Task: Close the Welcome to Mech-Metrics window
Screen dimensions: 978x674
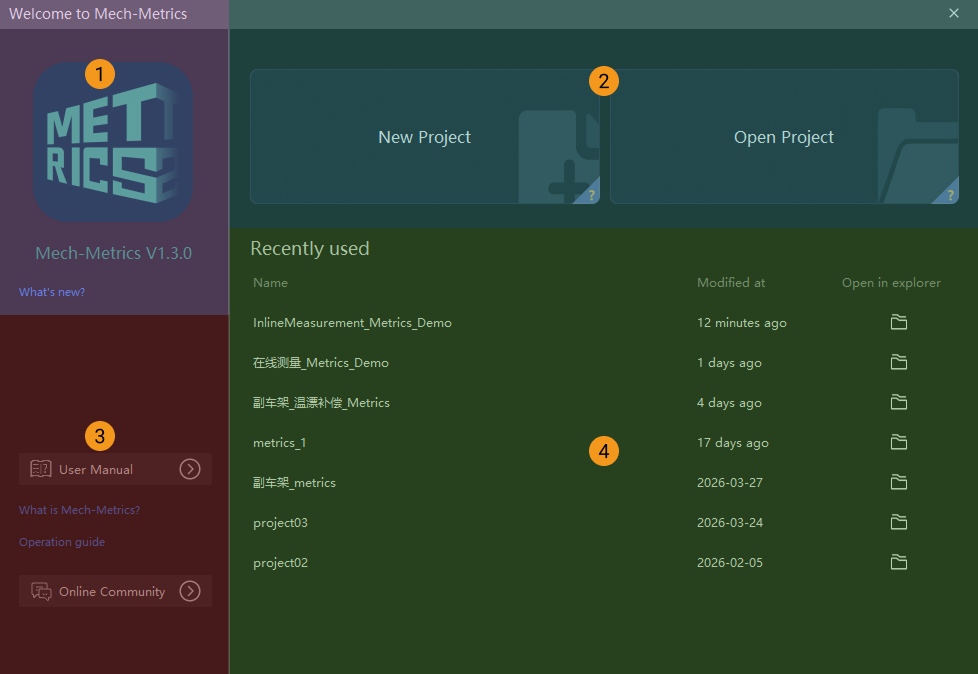Action: click(953, 13)
